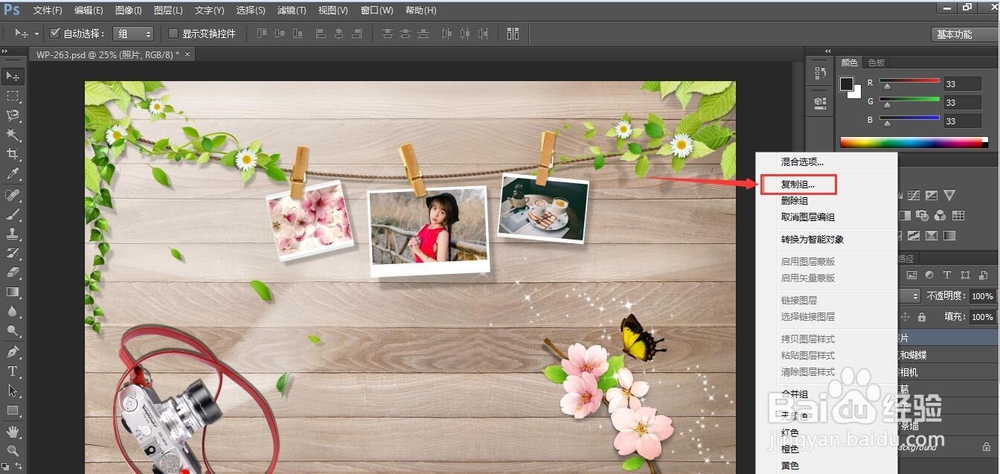Select the Magic Wand tool
The image size is (1000, 474).
(13, 135)
